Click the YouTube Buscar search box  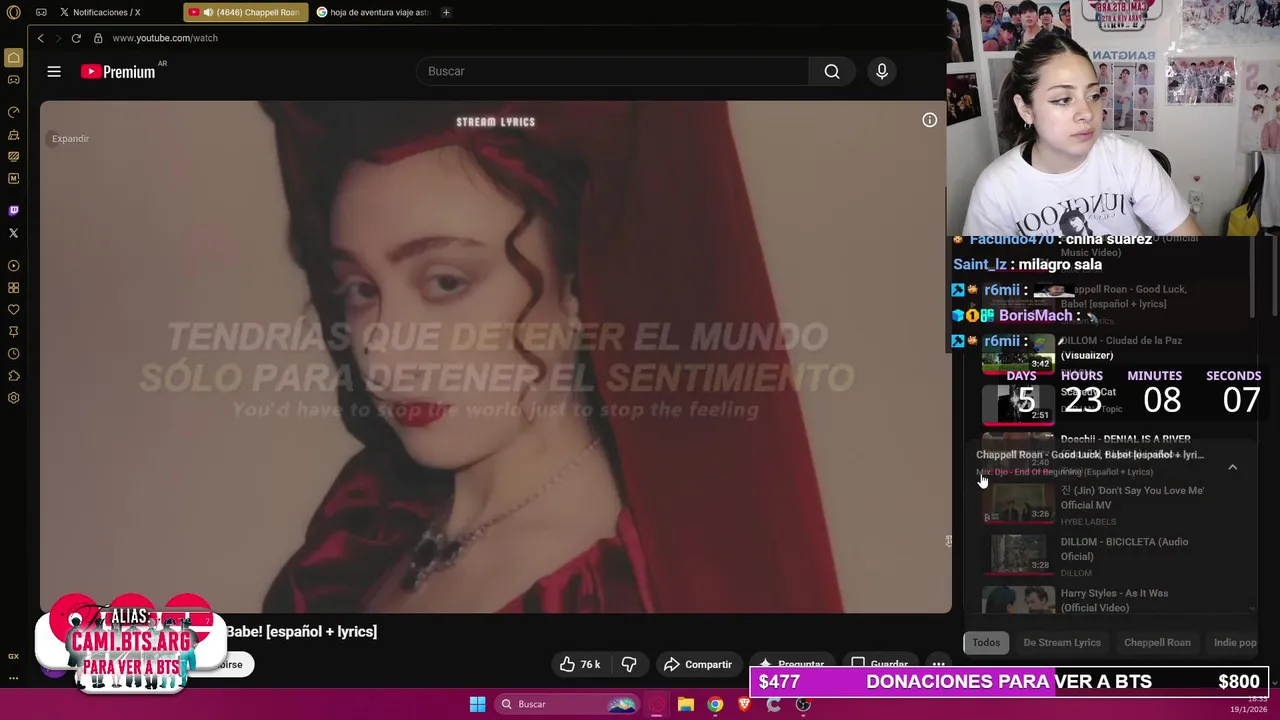[615, 71]
